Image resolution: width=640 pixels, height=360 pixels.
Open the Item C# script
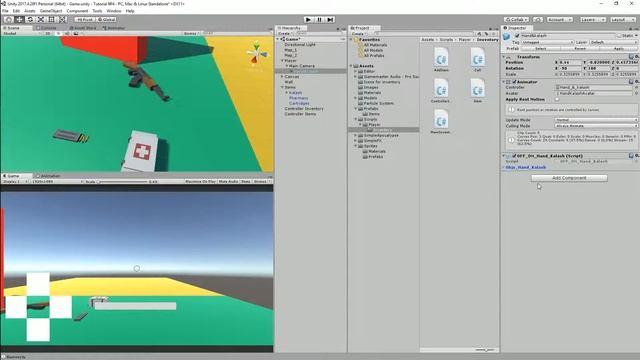[478, 91]
